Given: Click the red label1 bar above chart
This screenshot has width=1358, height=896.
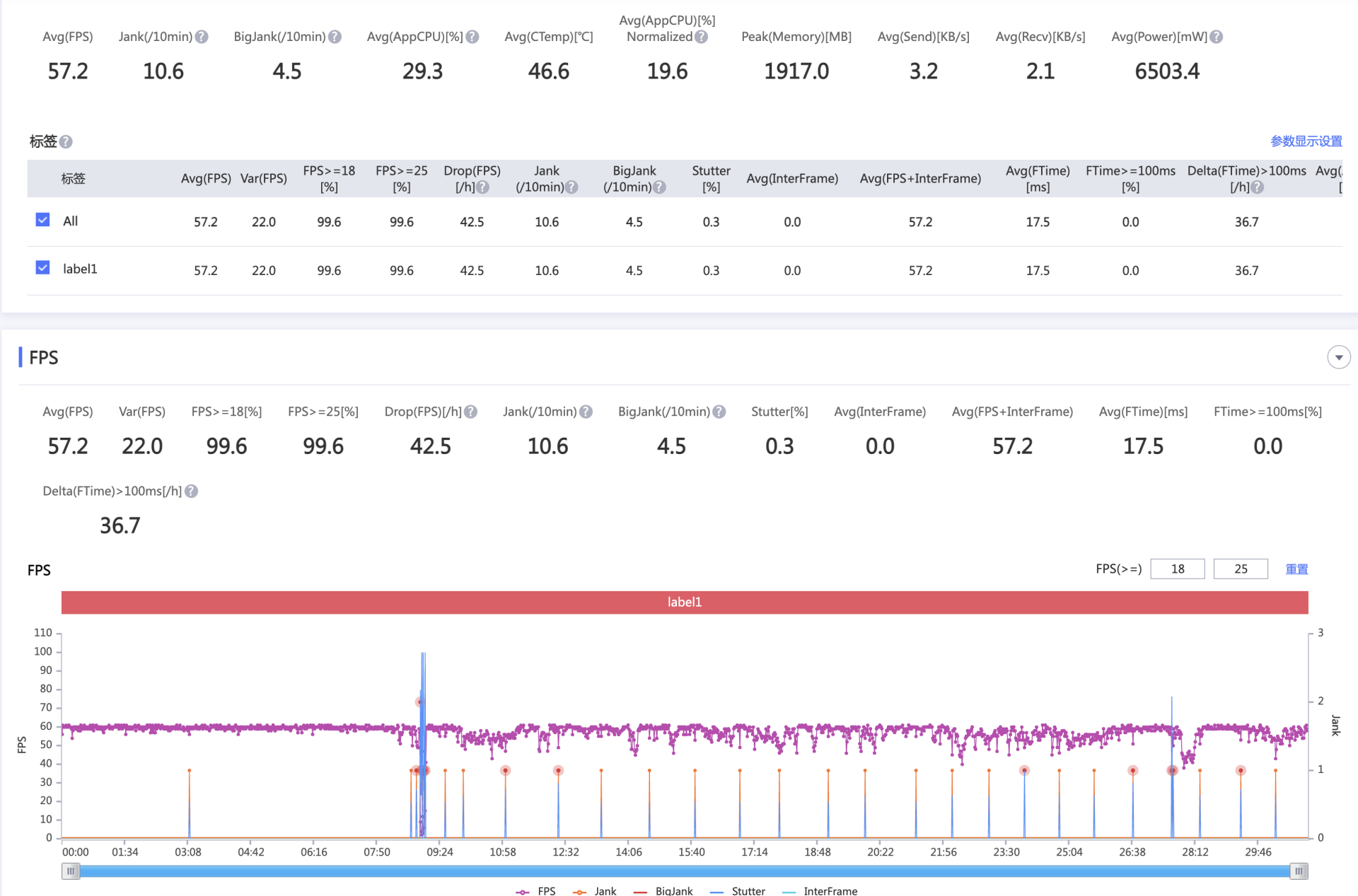Looking at the screenshot, I should pos(684,602).
